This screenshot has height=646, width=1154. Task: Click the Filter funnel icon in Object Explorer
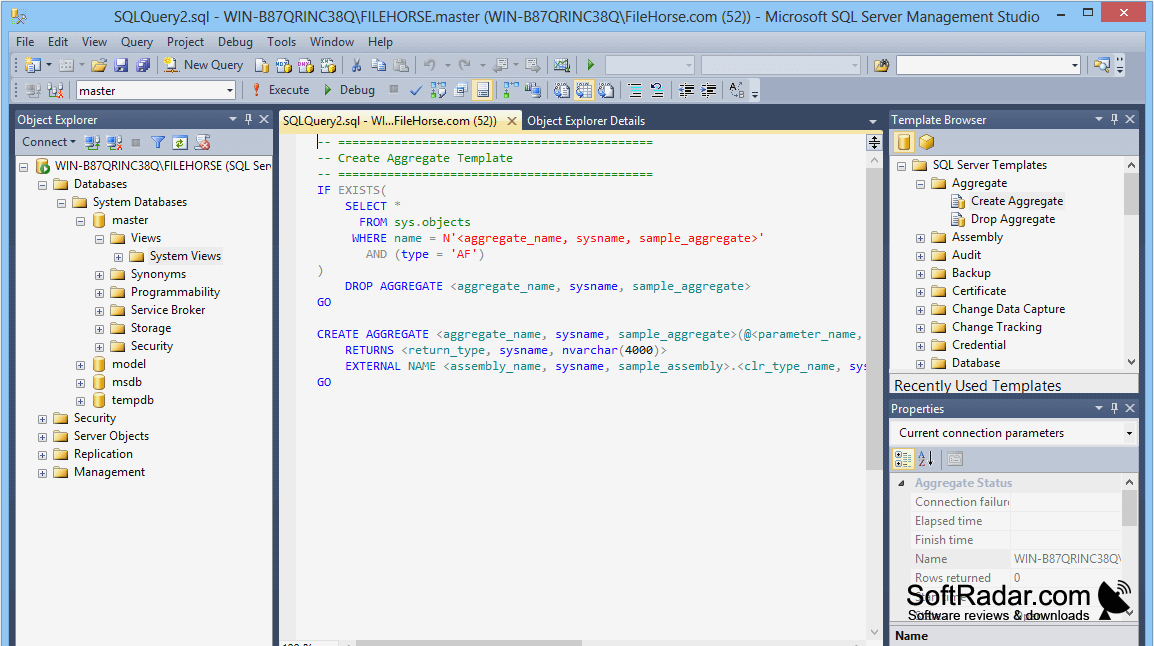(x=157, y=142)
